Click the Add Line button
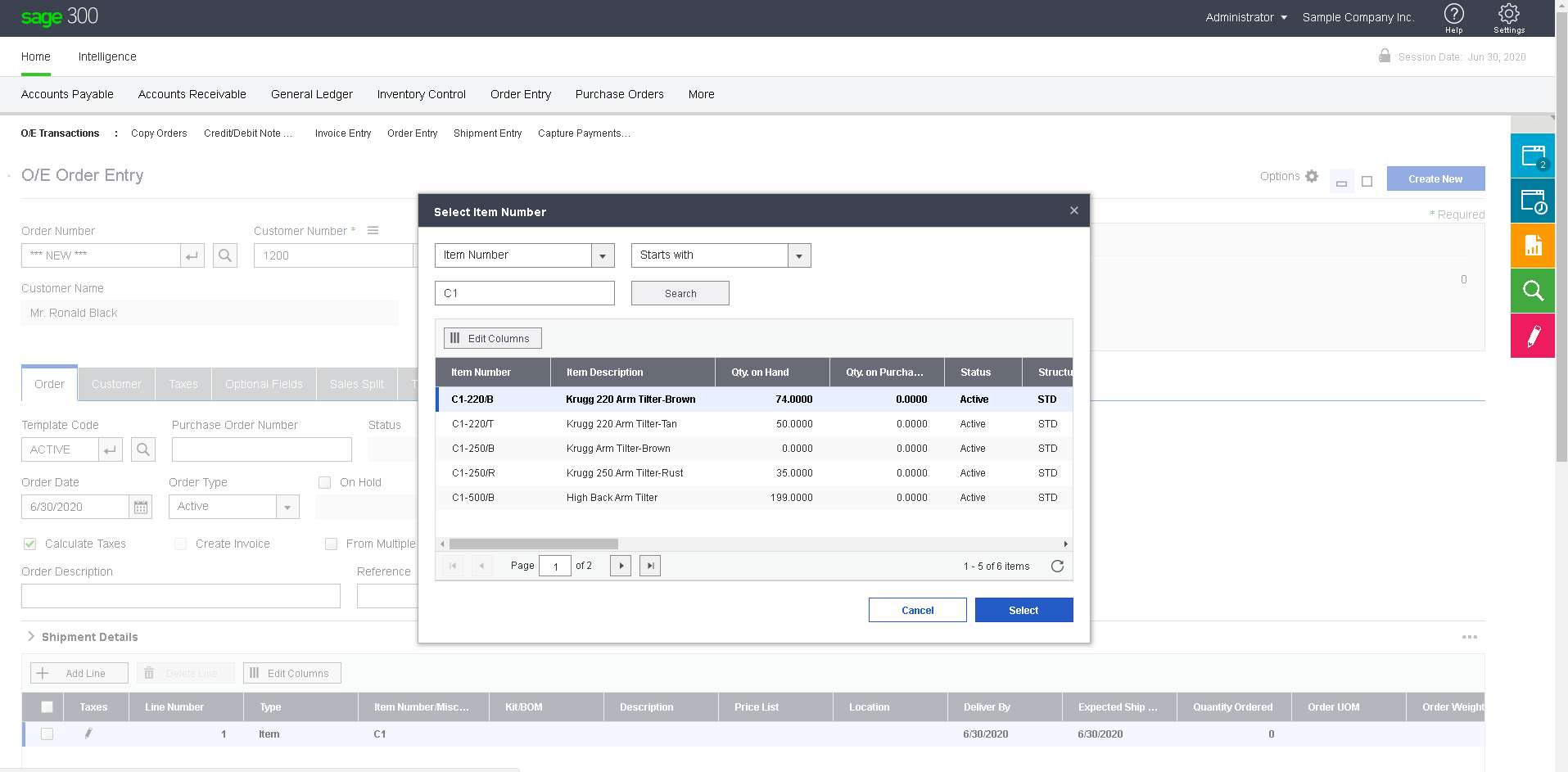 [79, 673]
